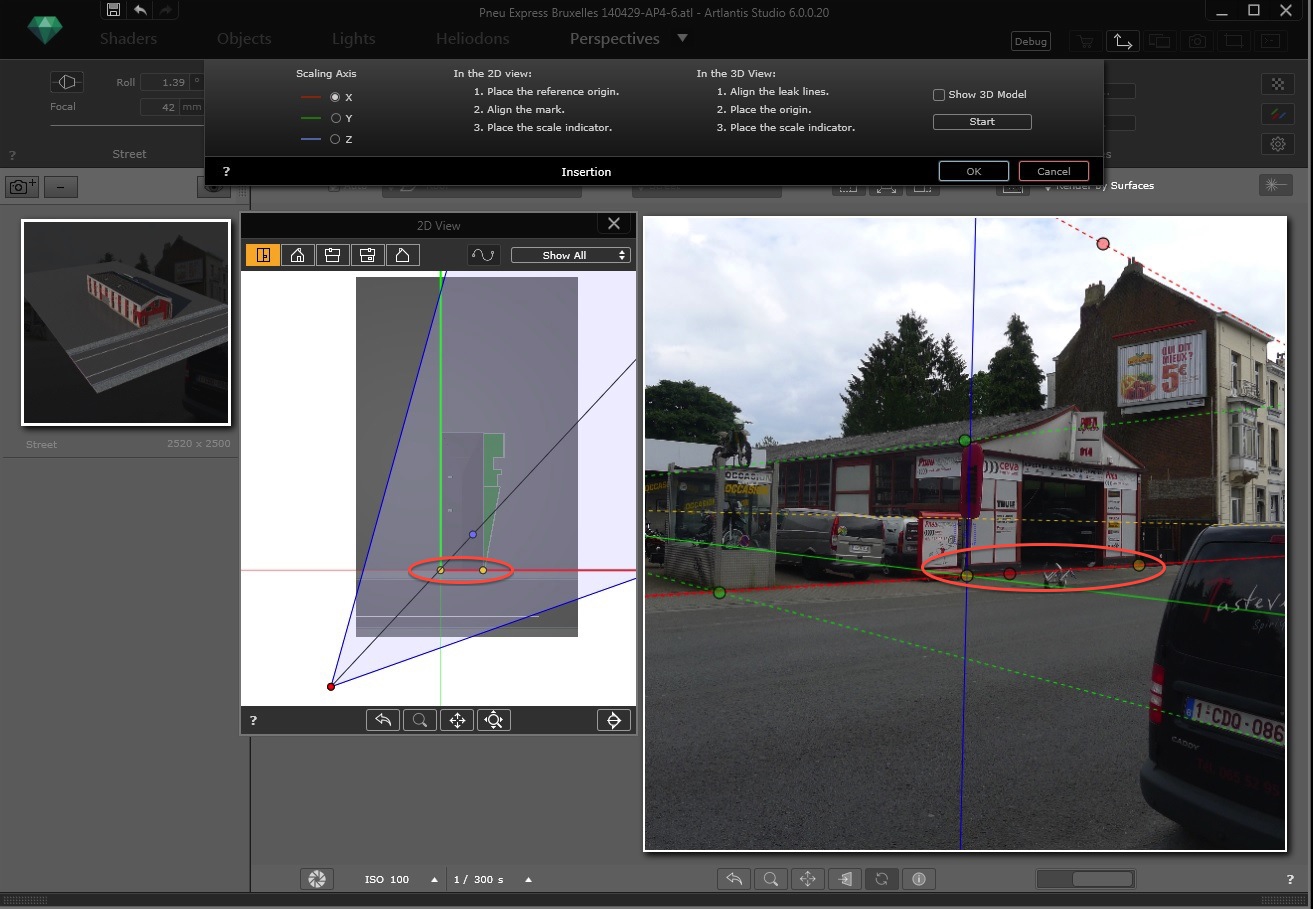
Task: Switch to the top plan view icon
Action: [x=263, y=255]
